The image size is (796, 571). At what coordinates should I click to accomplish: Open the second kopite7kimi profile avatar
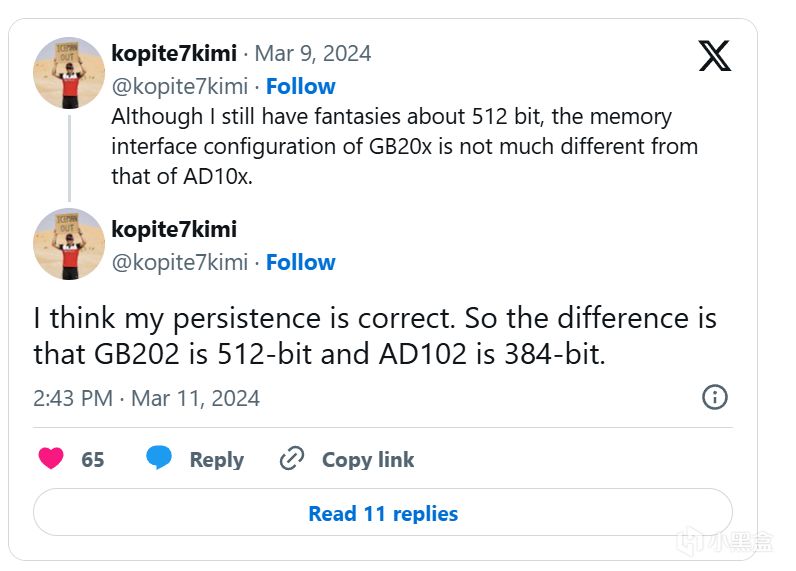coord(69,244)
